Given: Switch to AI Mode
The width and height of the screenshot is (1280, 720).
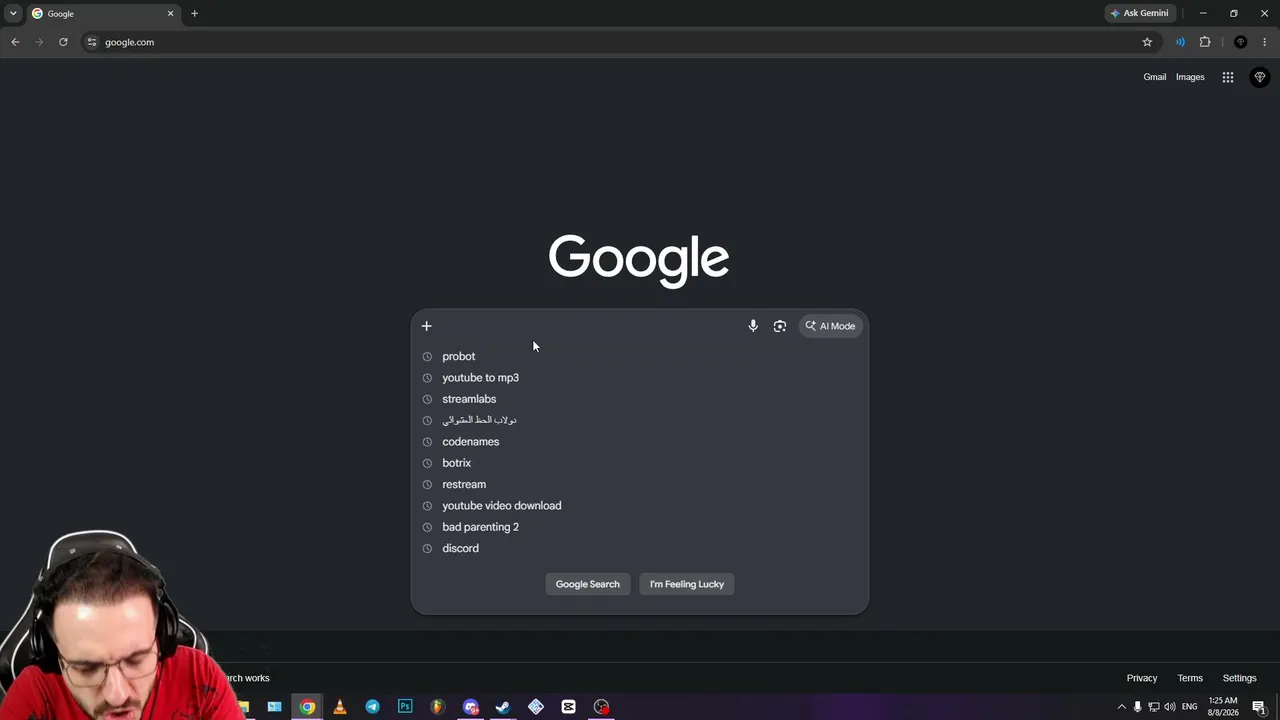Looking at the screenshot, I should pos(831,326).
